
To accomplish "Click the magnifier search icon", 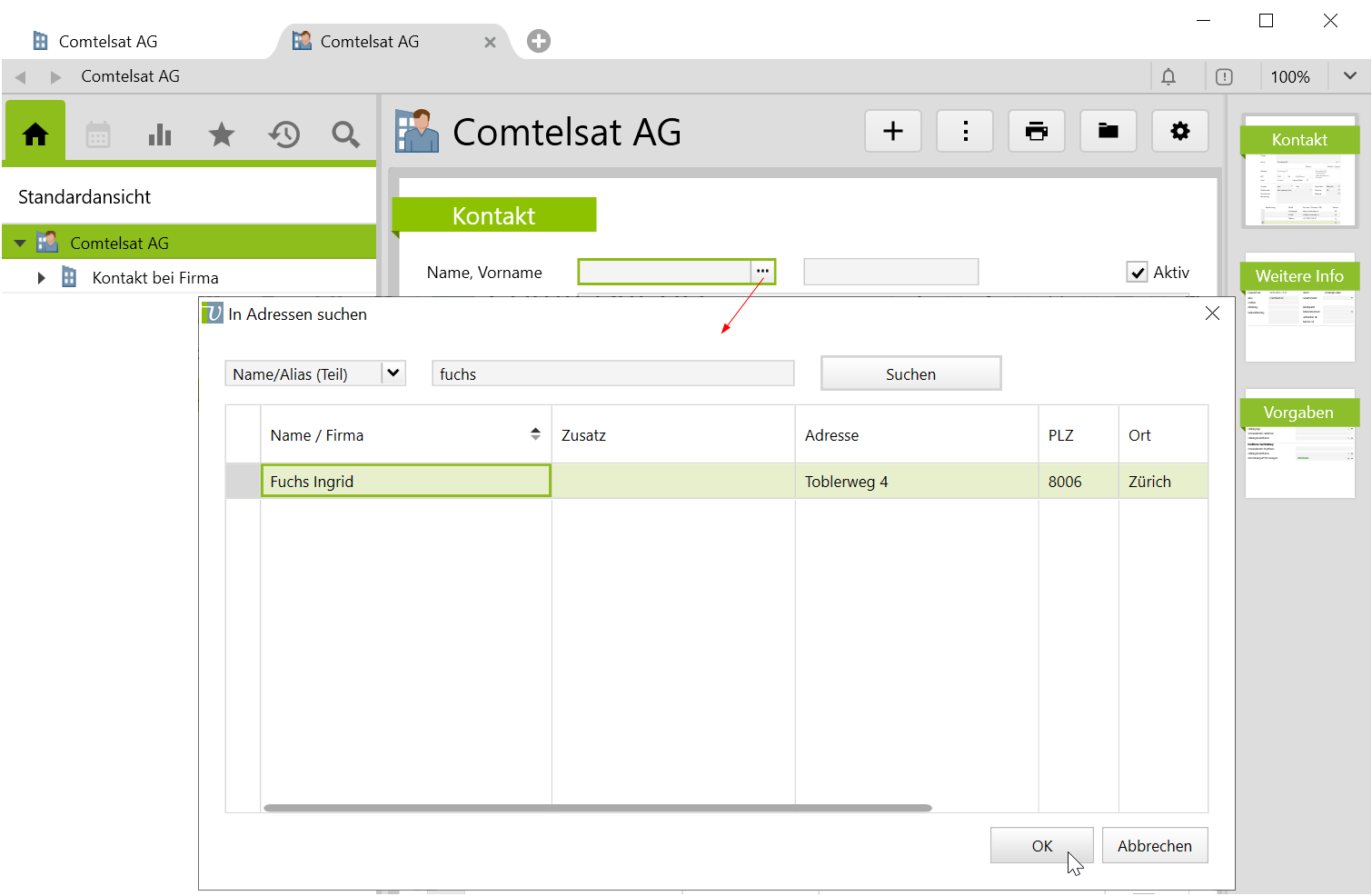I will (x=345, y=135).
